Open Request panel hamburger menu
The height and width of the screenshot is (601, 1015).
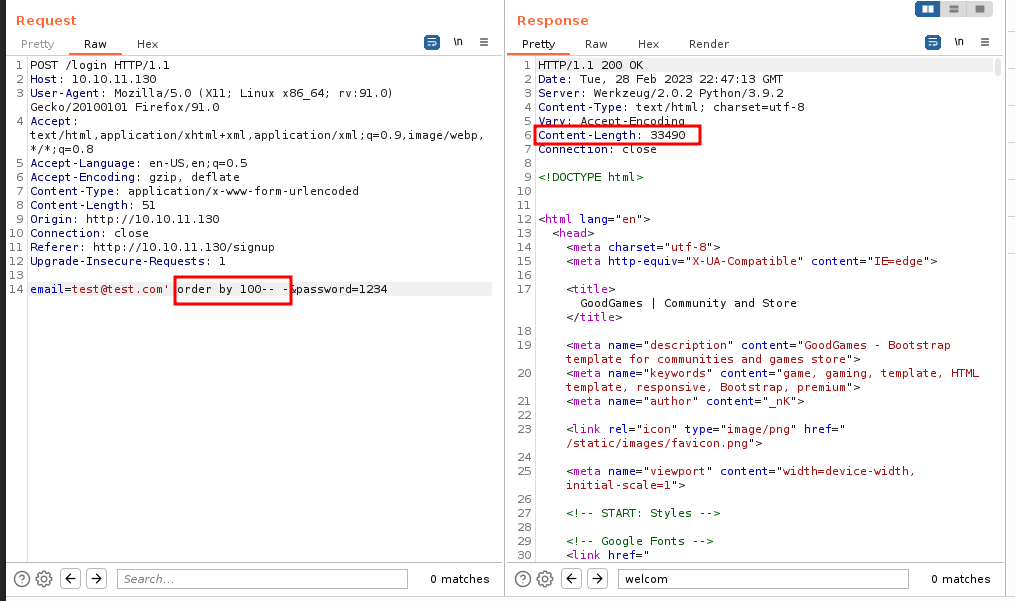(x=484, y=42)
